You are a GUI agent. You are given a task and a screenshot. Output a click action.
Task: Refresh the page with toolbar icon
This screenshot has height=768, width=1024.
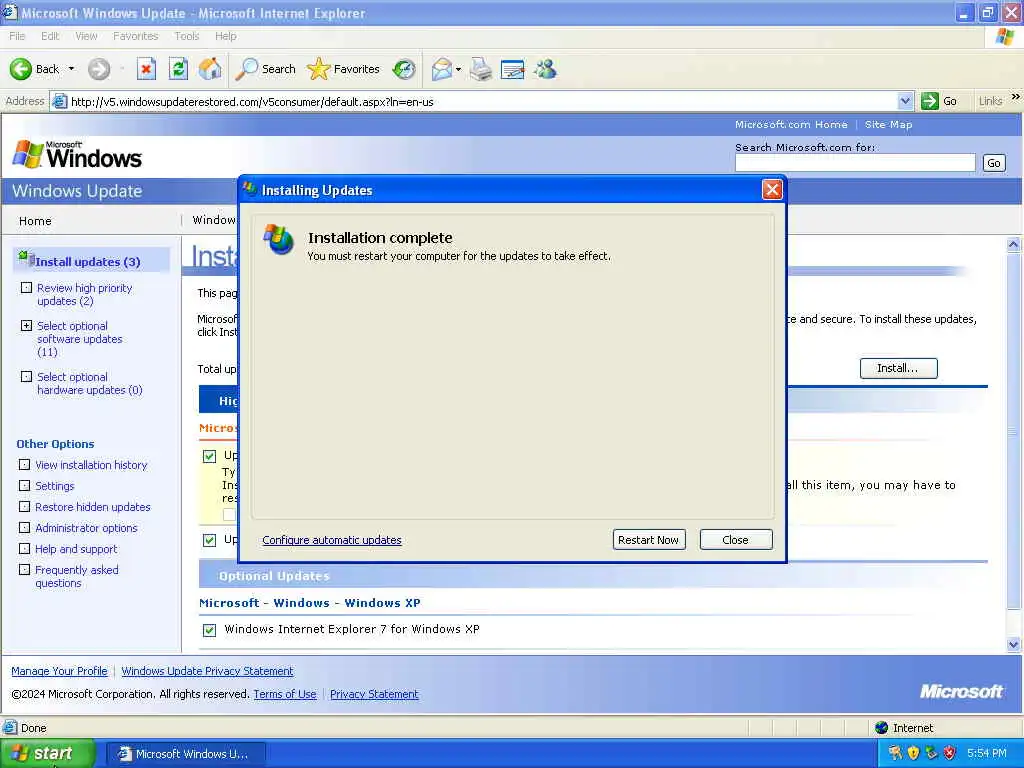pos(178,69)
